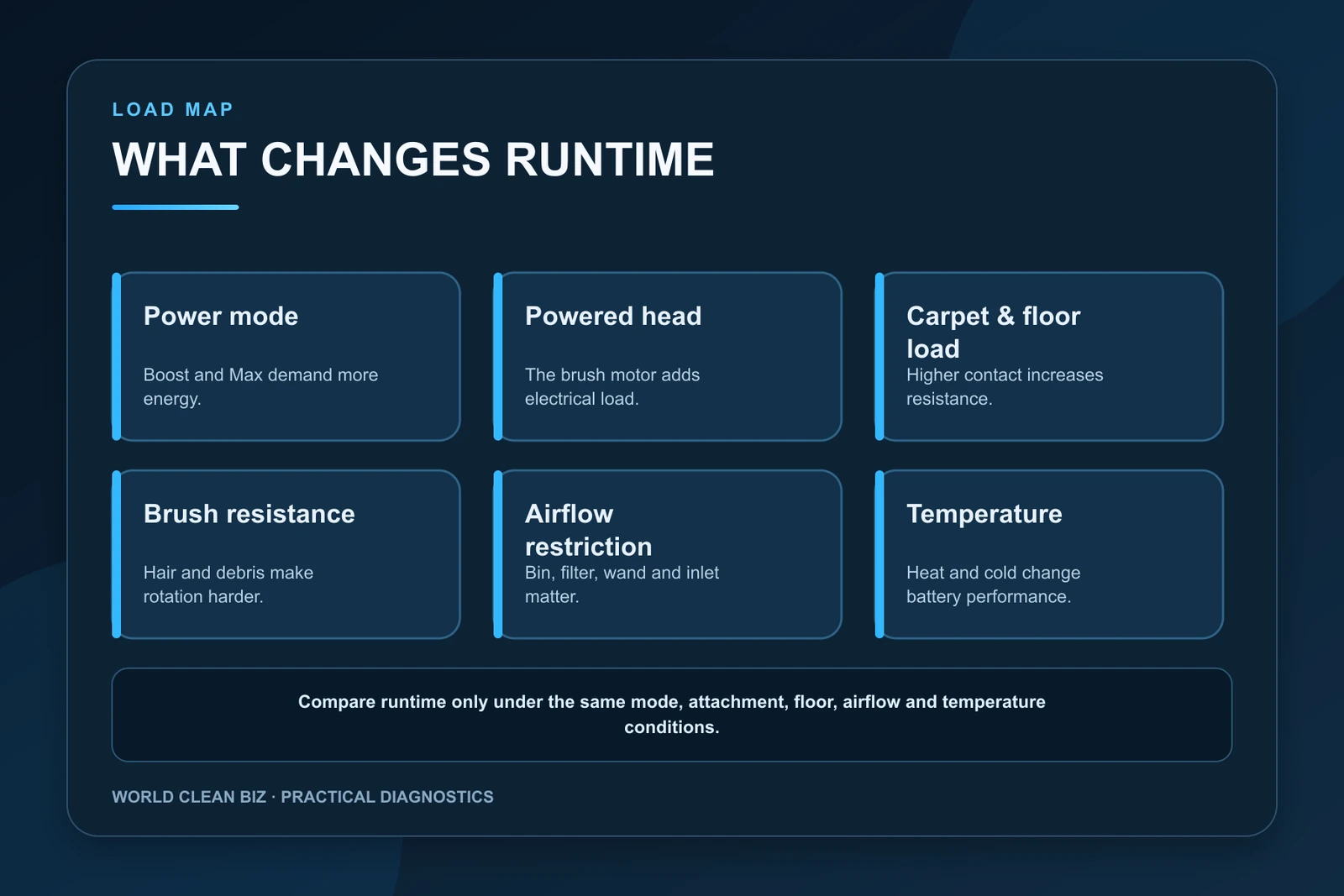
Task: Select 'Bin, filter, wand and inlet matter' text
Action: (622, 584)
